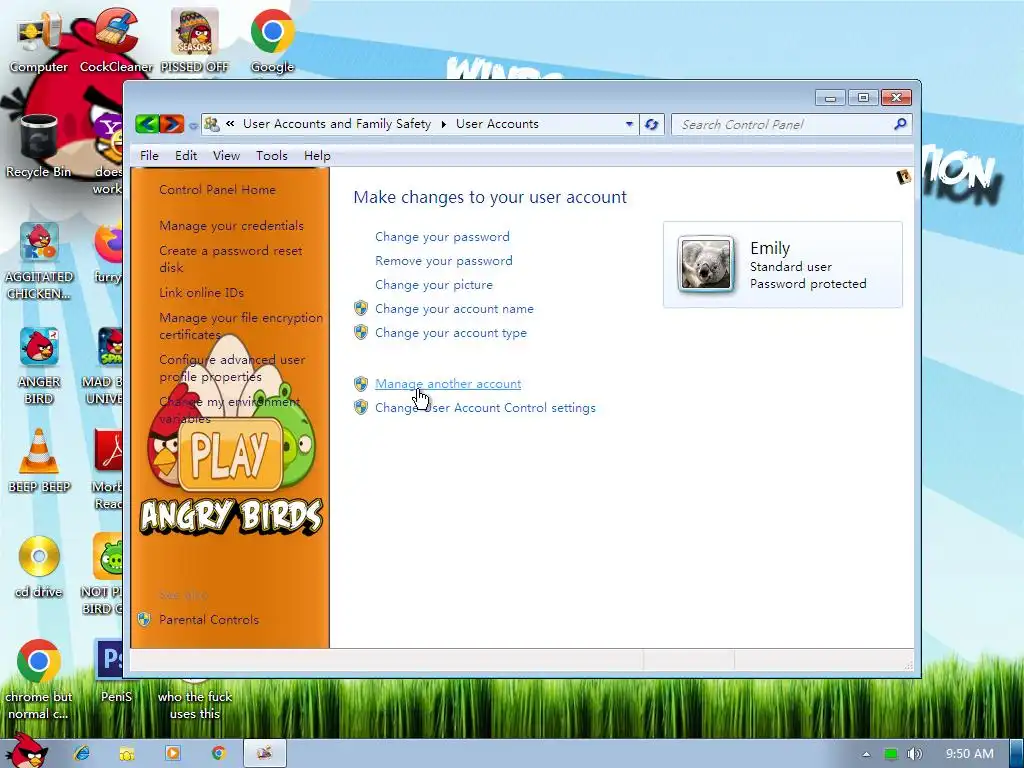This screenshot has height=768, width=1024.
Task: Click the Parental Controls shield icon
Action: click(144, 619)
